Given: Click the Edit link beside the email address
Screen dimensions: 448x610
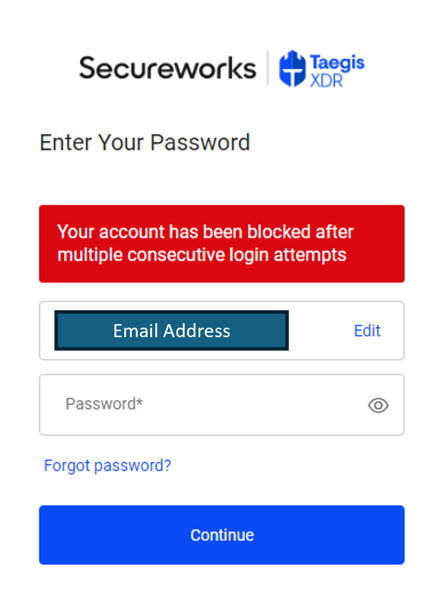Looking at the screenshot, I should (367, 331).
